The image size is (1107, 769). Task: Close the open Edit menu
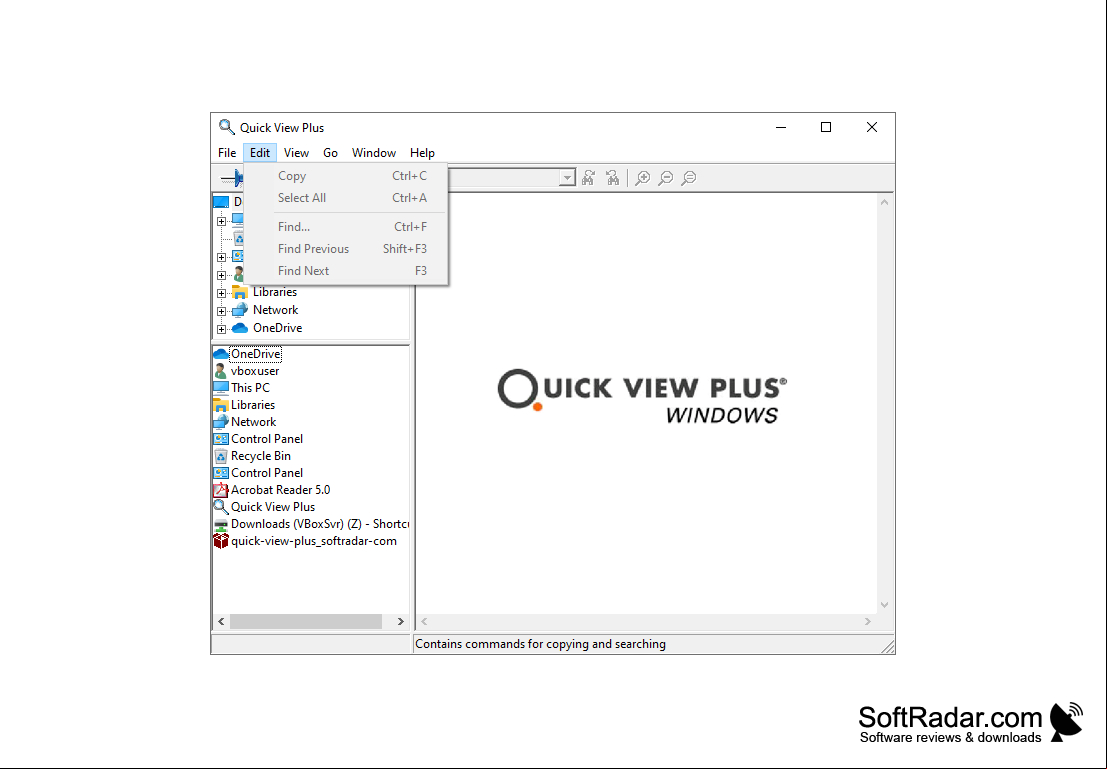pyautogui.click(x=260, y=153)
